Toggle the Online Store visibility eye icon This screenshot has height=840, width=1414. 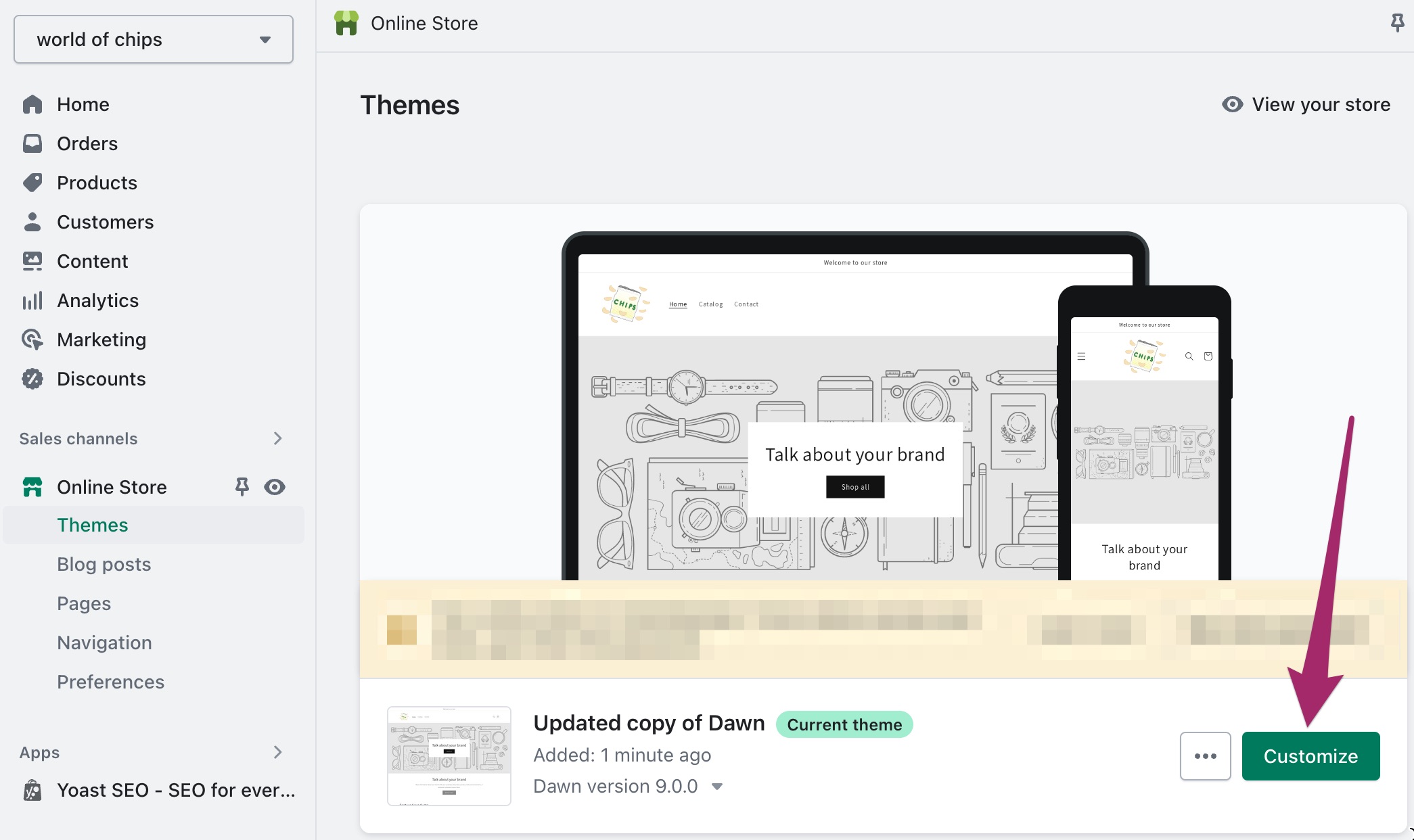273,487
